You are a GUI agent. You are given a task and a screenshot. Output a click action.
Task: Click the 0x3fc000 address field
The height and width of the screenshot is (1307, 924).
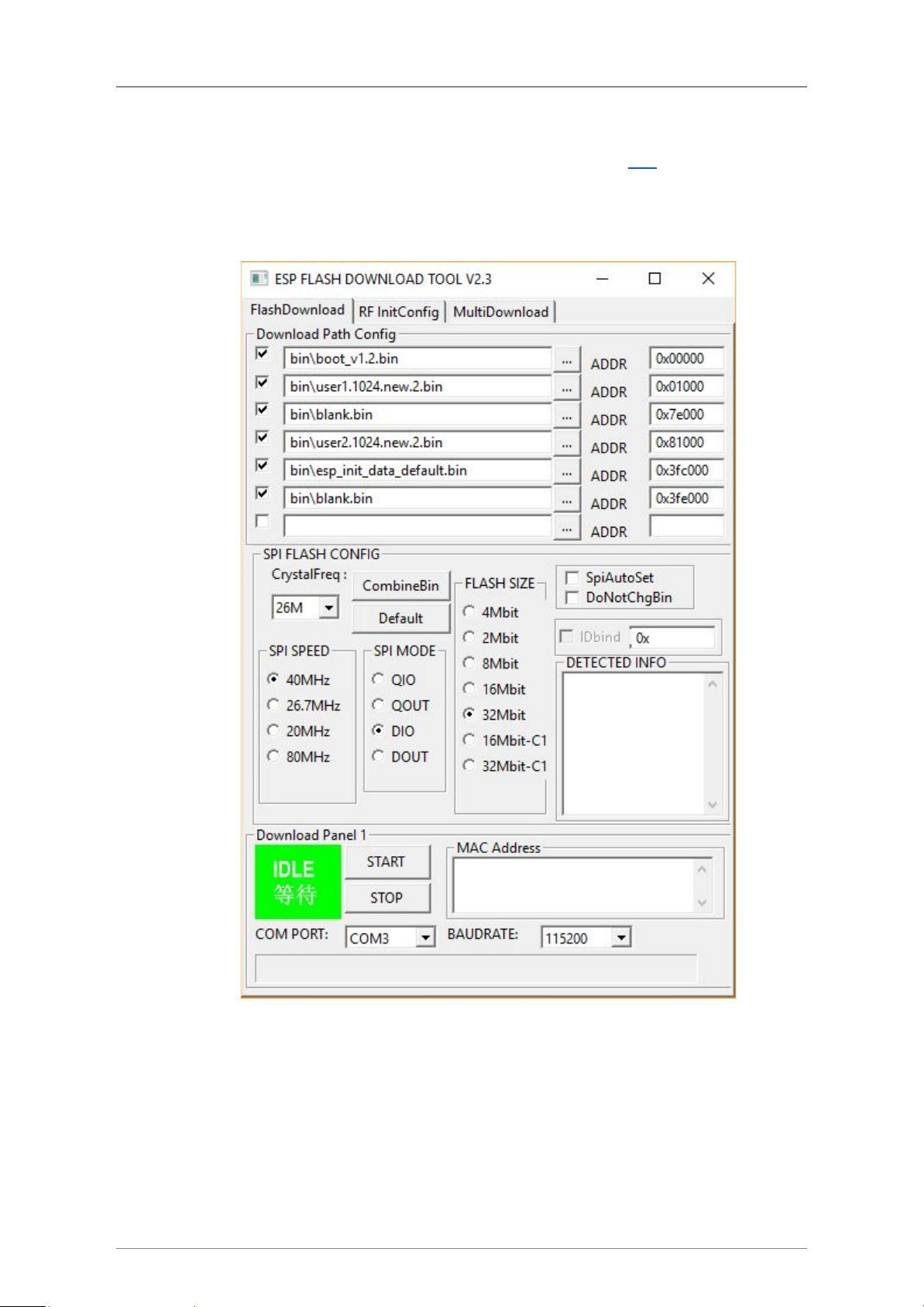687,470
